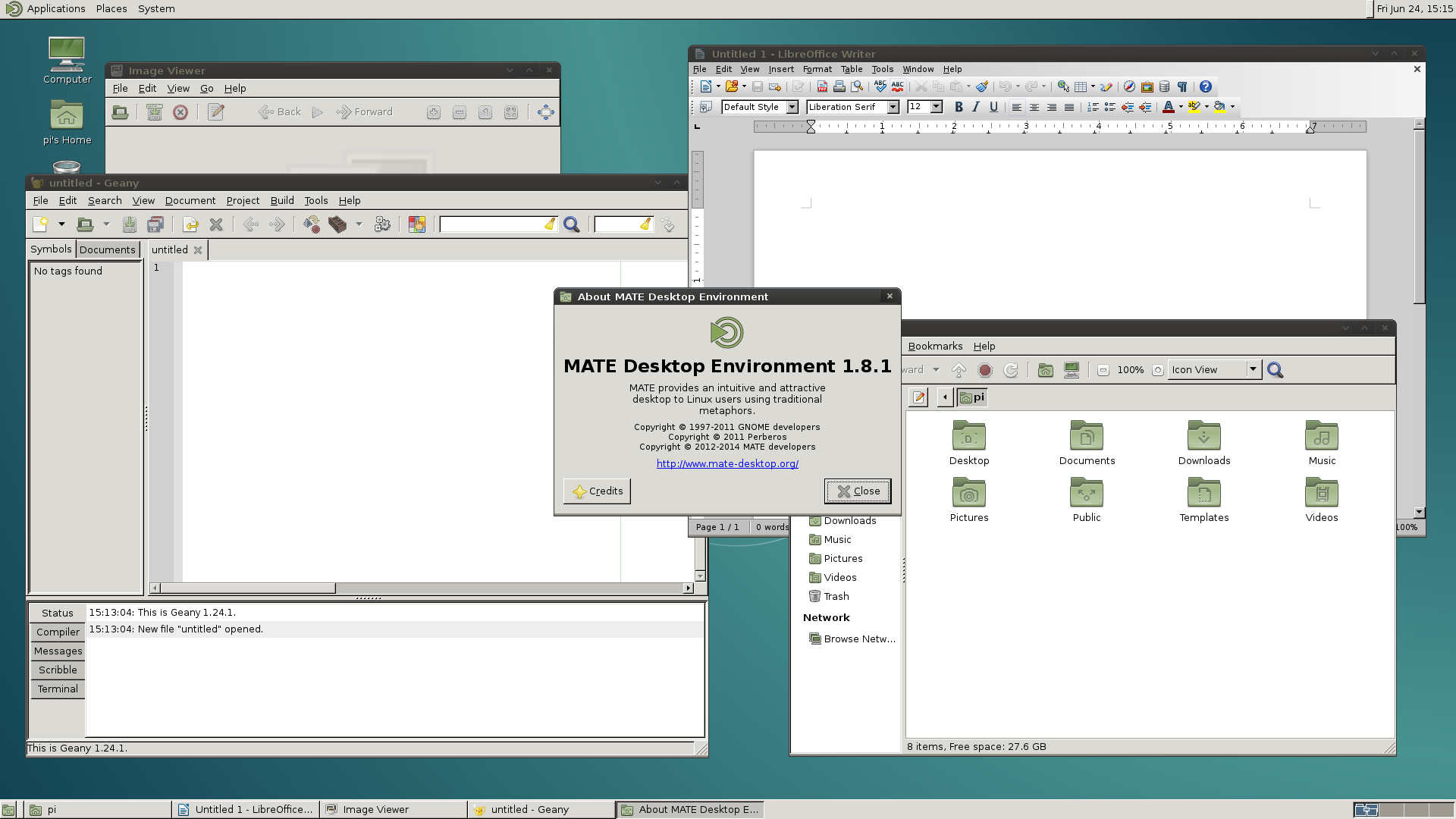Click Writer Center alignment icon
This screenshot has width=1456, height=819.
[1034, 107]
